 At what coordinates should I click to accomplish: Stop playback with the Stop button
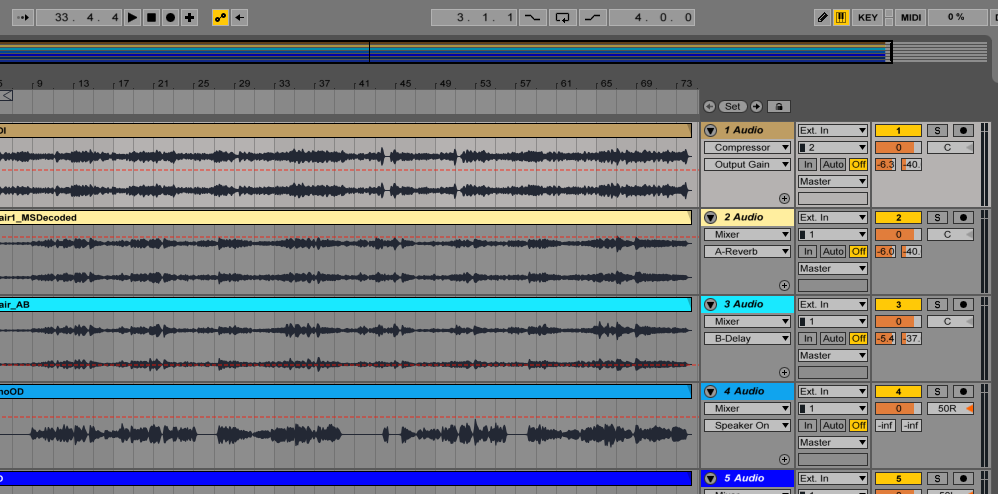pos(151,18)
